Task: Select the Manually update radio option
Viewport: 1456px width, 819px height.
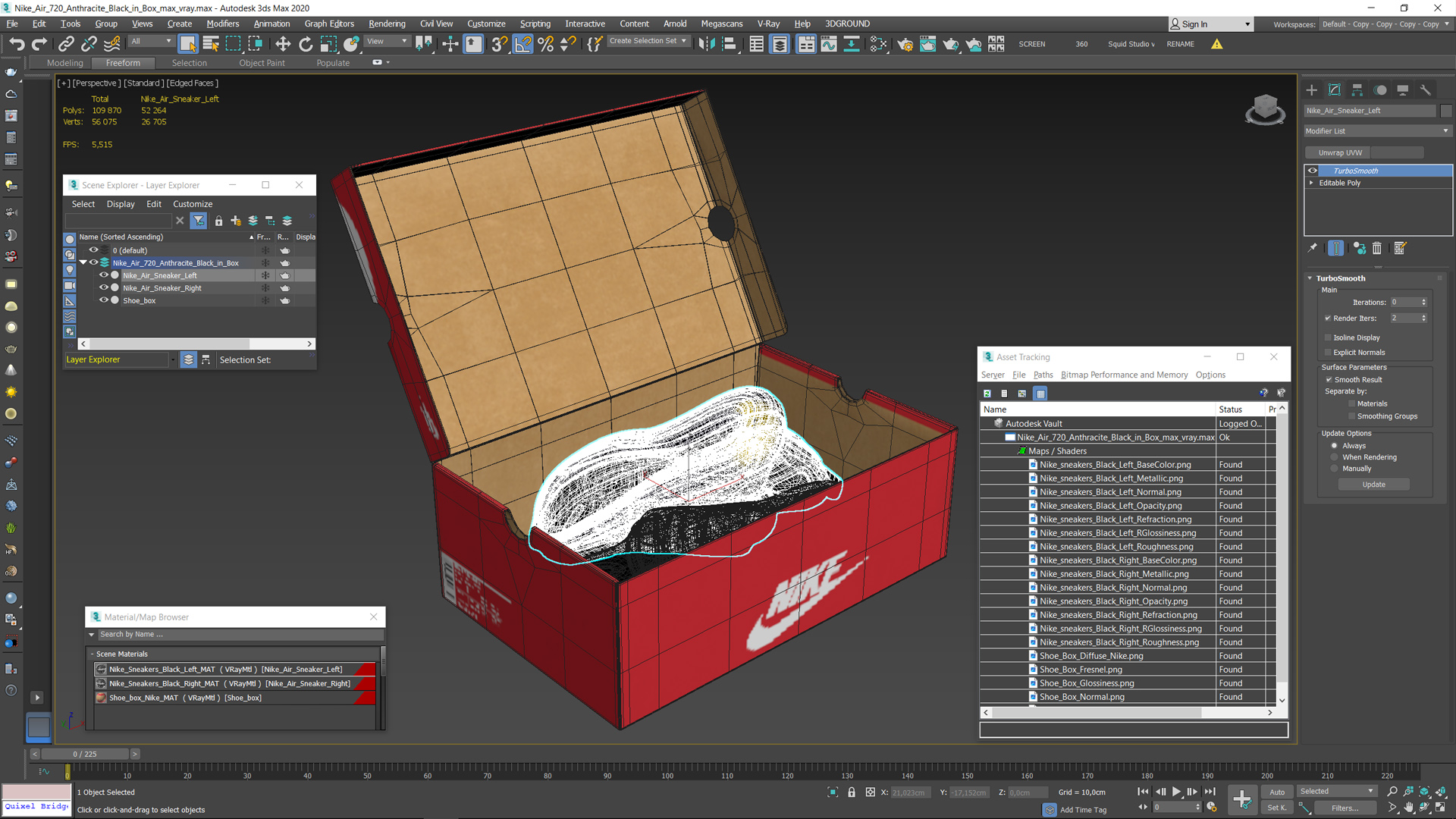Action: pos(1335,469)
